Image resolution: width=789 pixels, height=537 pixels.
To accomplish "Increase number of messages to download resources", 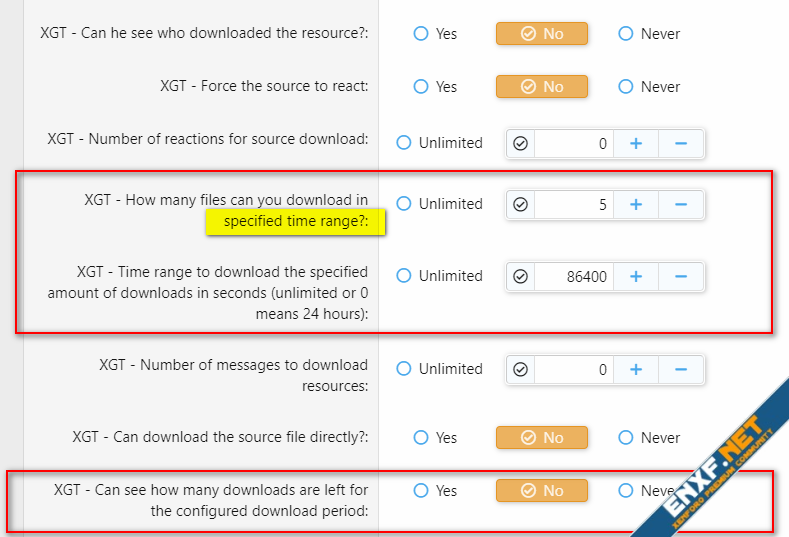I will (635, 369).
